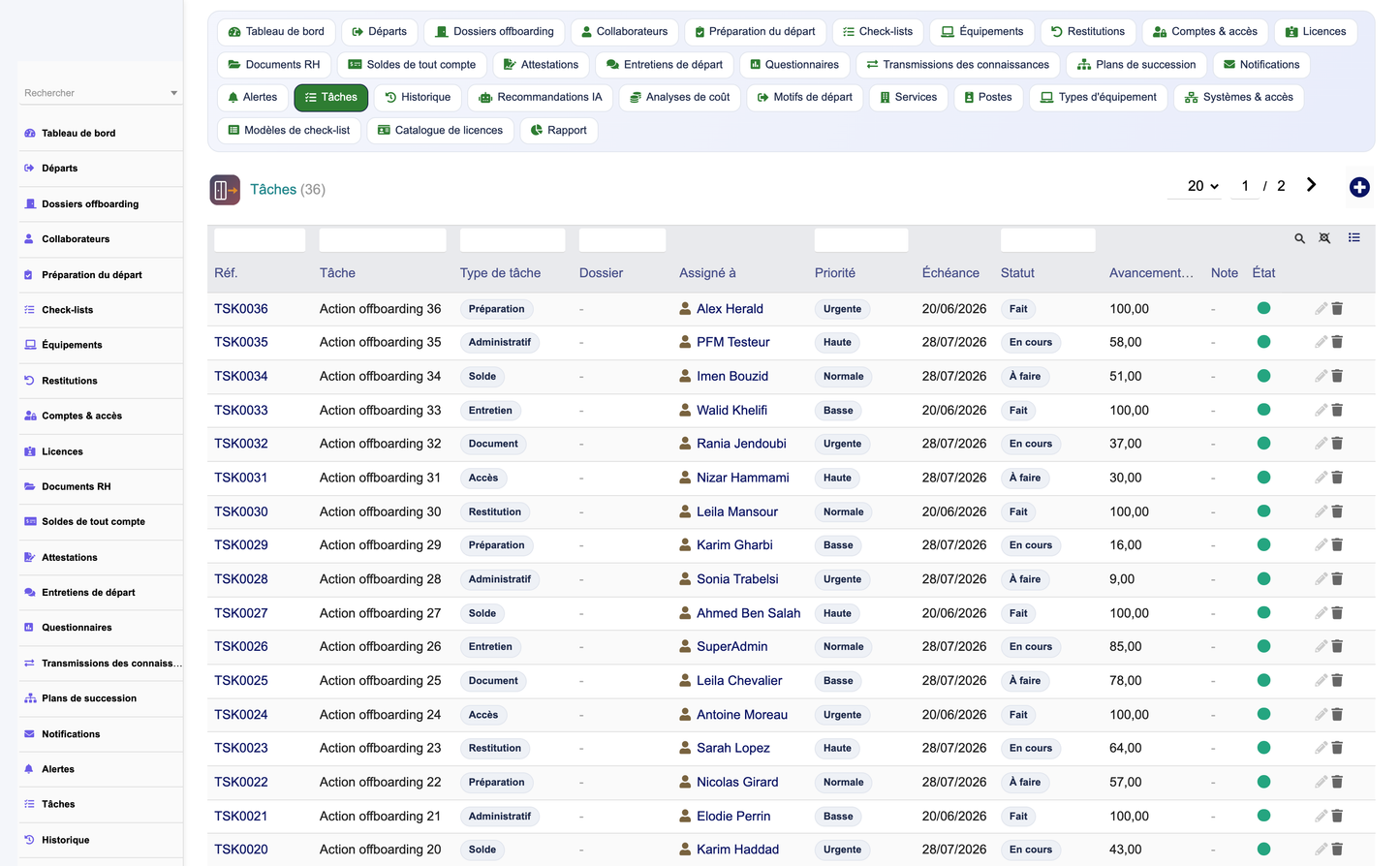Image resolution: width=1400 pixels, height=866 pixels.
Task: Click the green État indicator for TSK0036
Action: [x=1263, y=308]
